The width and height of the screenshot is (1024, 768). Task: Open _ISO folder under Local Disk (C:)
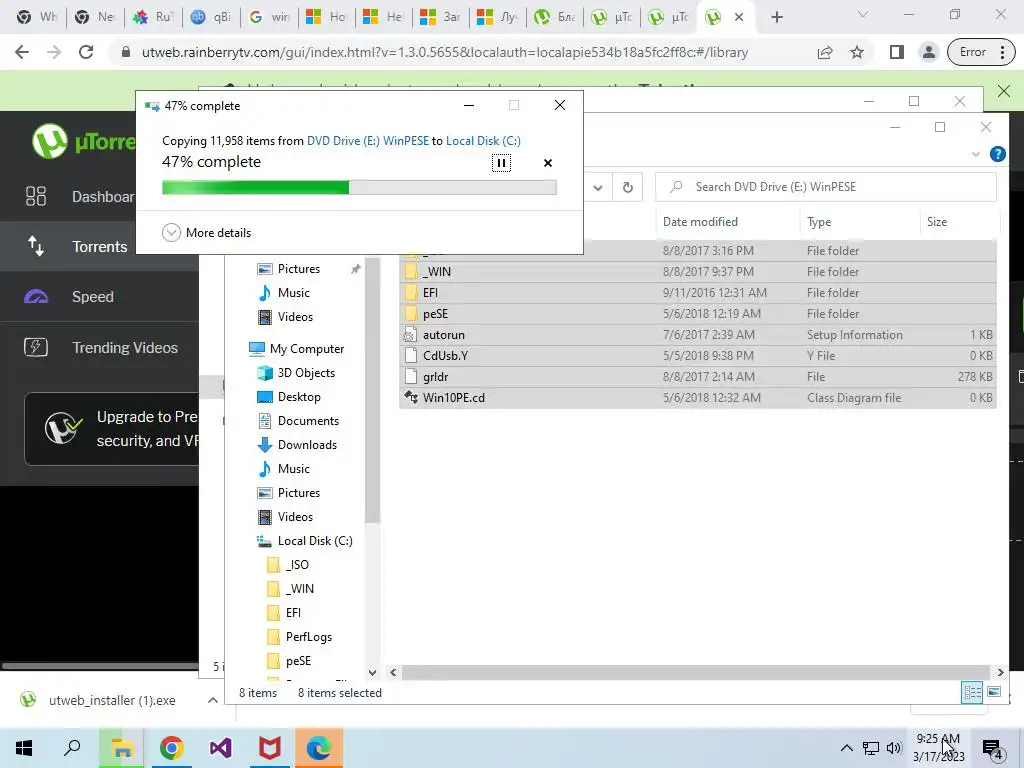pos(289,565)
